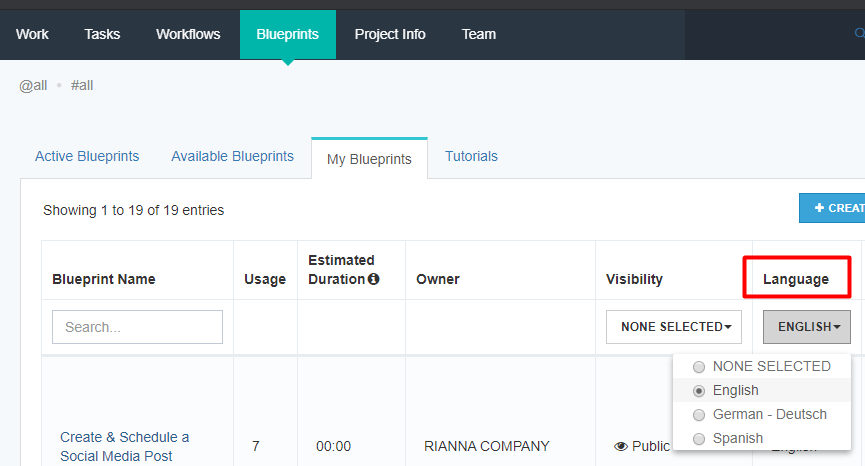
Task: Open Workflows in the navigation bar
Action: point(188,34)
